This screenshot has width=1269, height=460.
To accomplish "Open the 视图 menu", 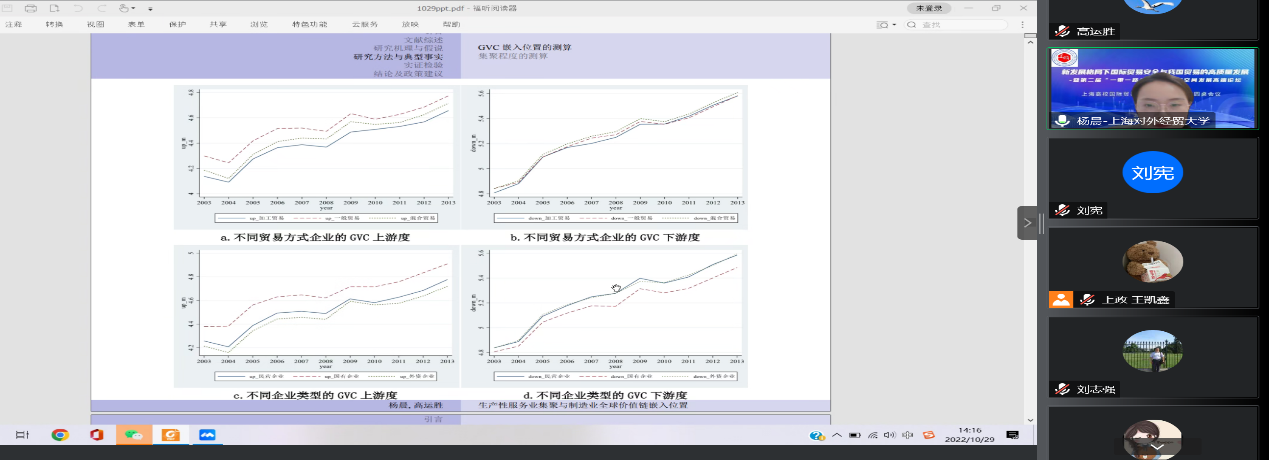I will tap(95, 24).
